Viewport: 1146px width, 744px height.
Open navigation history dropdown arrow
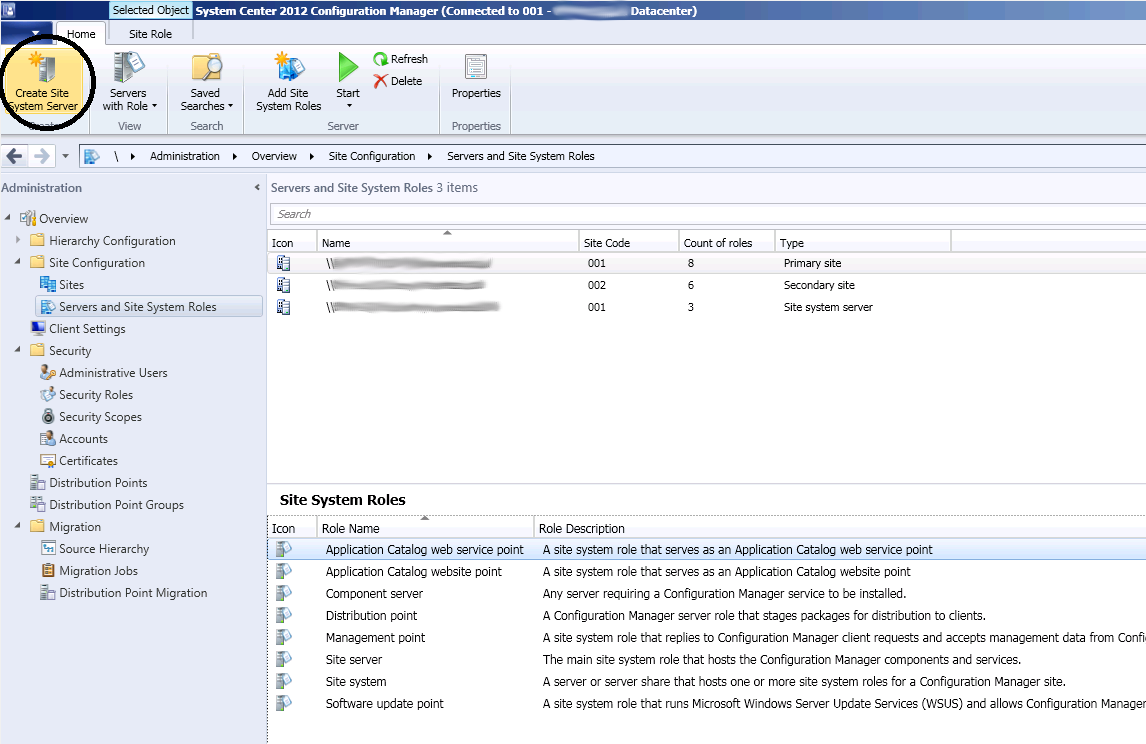tap(65, 156)
